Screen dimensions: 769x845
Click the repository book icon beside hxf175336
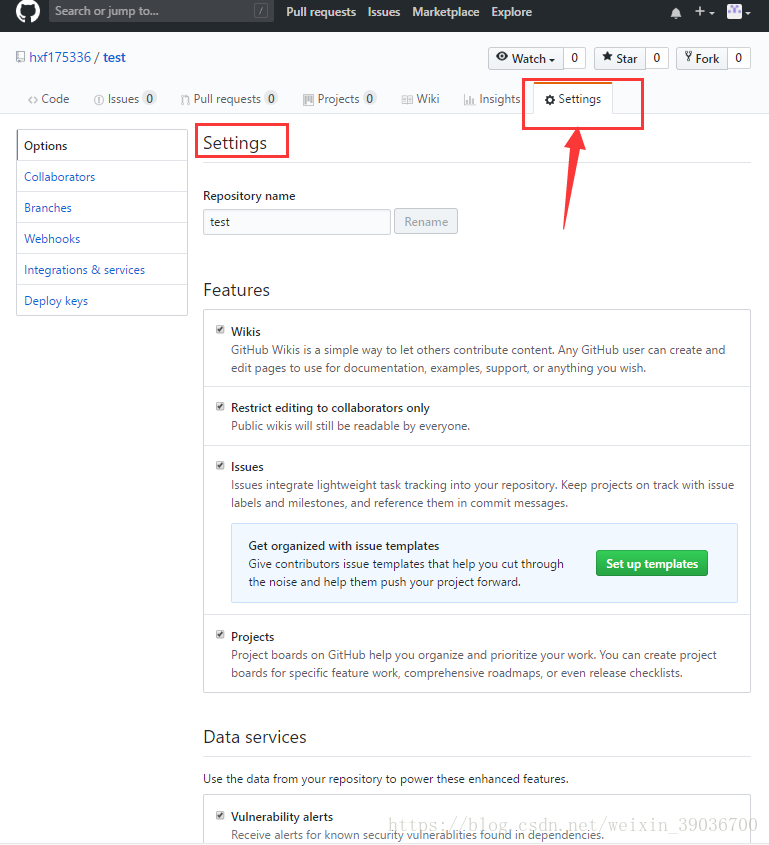pos(20,57)
